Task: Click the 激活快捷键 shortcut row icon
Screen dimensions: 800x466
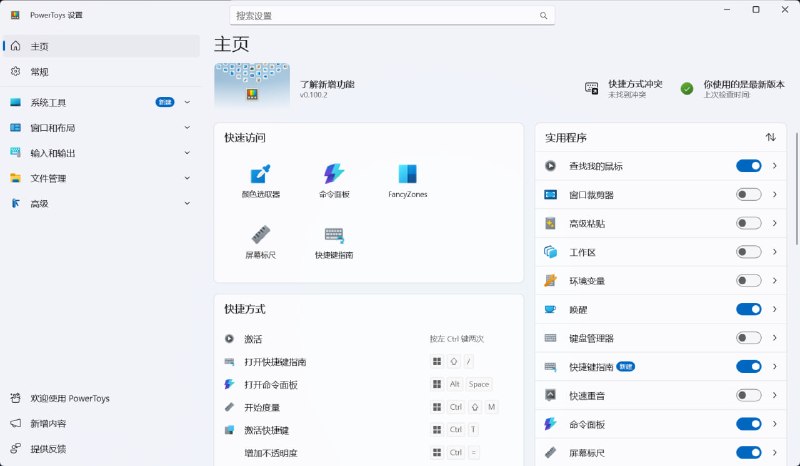Action: pos(230,430)
